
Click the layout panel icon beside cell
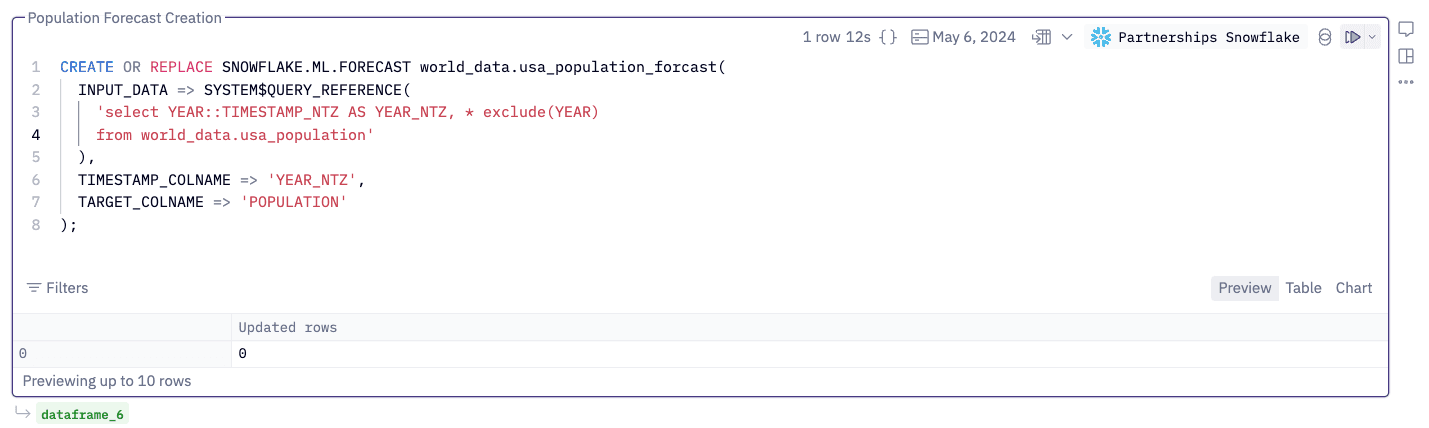click(1406, 56)
